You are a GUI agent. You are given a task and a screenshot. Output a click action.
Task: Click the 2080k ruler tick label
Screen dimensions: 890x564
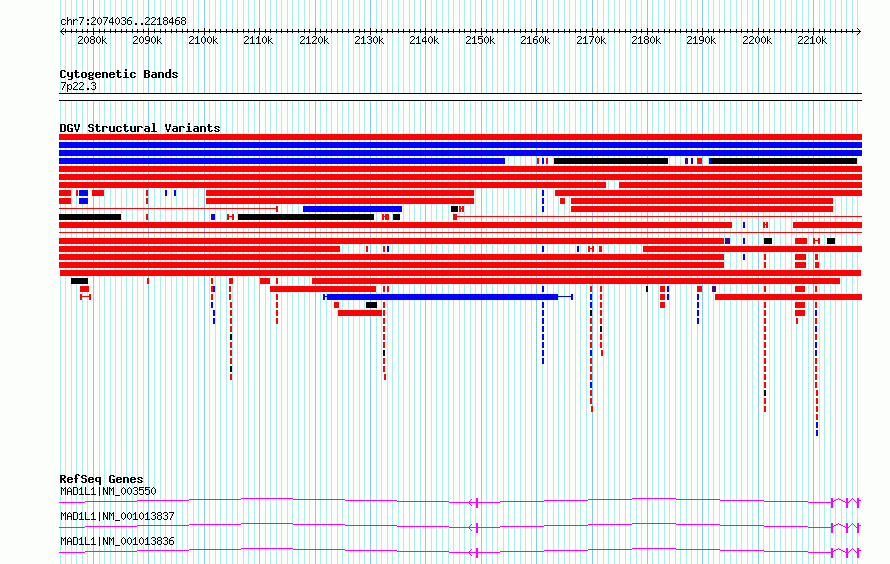92,40
